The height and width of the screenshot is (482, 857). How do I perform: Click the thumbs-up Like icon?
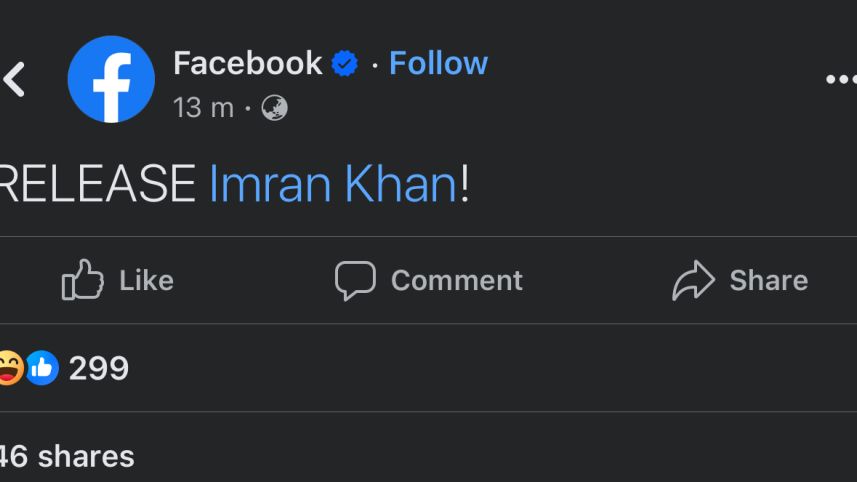(x=83, y=280)
